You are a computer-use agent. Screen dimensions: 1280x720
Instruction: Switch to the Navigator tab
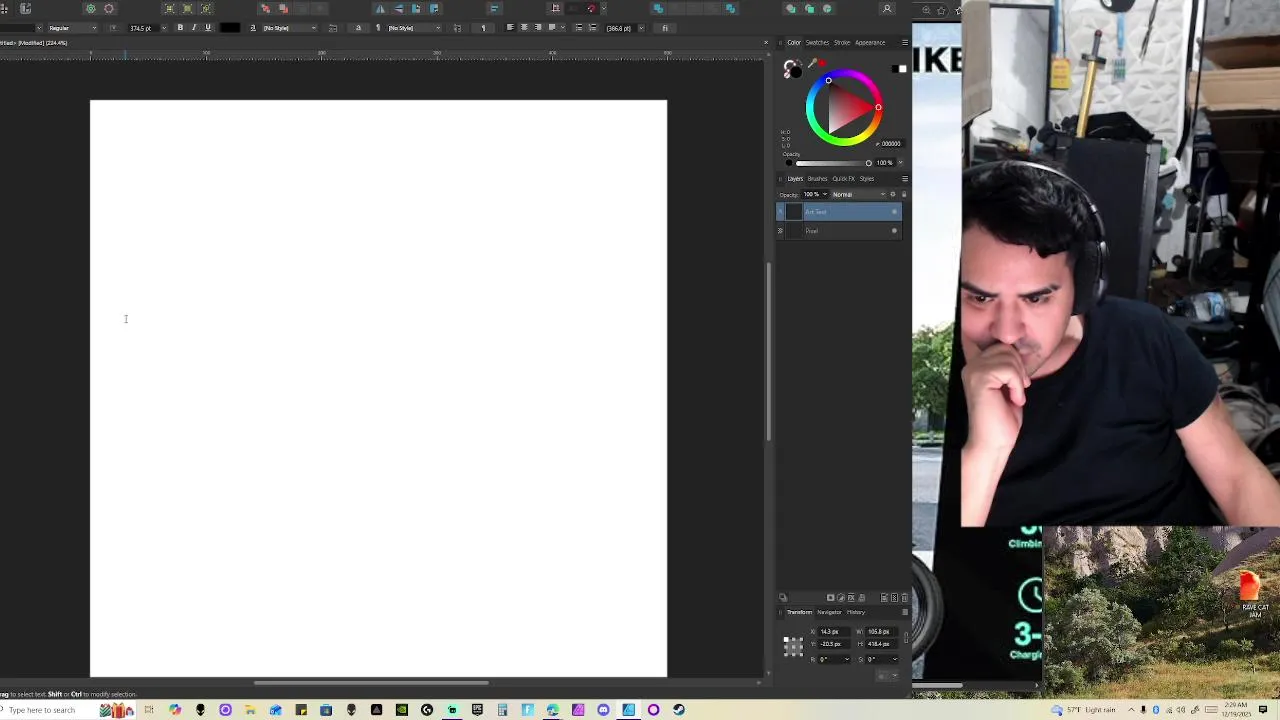pyautogui.click(x=829, y=612)
